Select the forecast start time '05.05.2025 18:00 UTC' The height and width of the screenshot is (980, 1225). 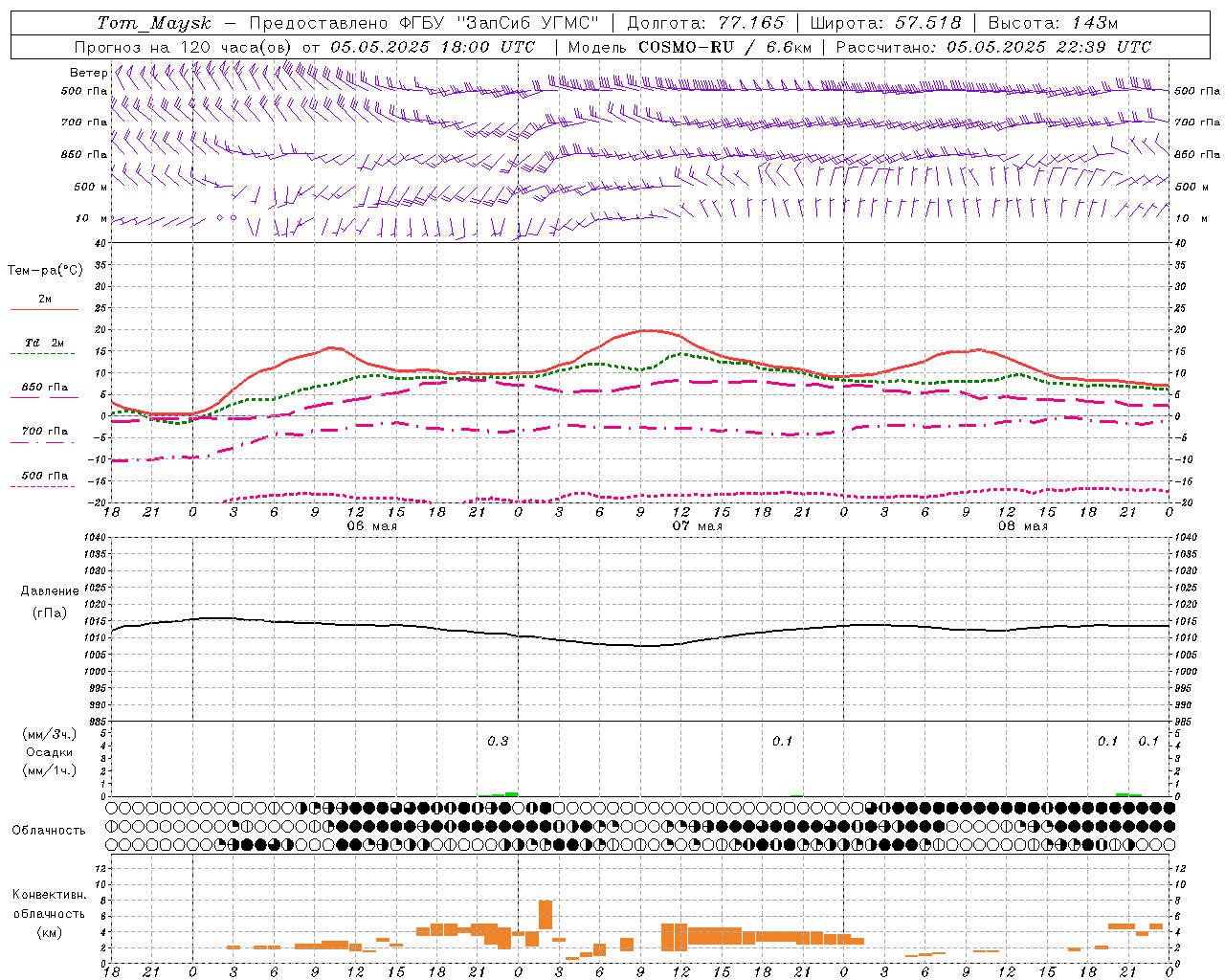433,47
